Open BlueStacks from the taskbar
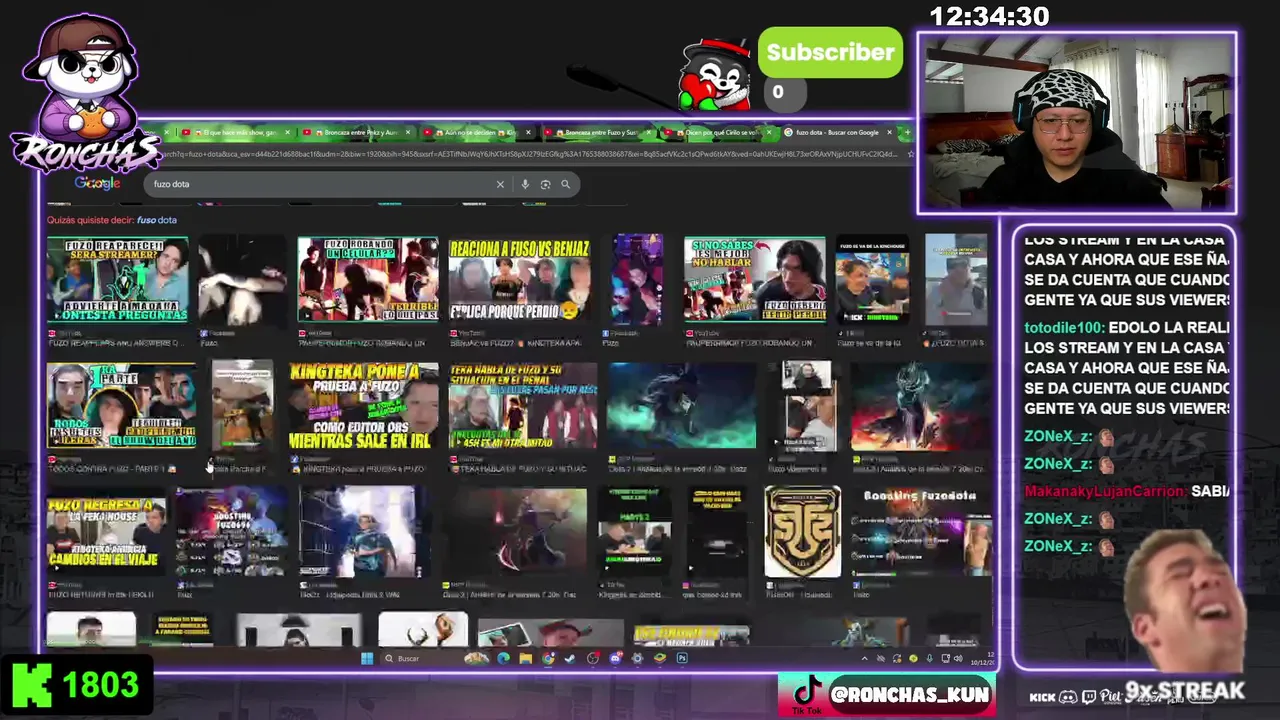The width and height of the screenshot is (1280, 720). coord(660,658)
